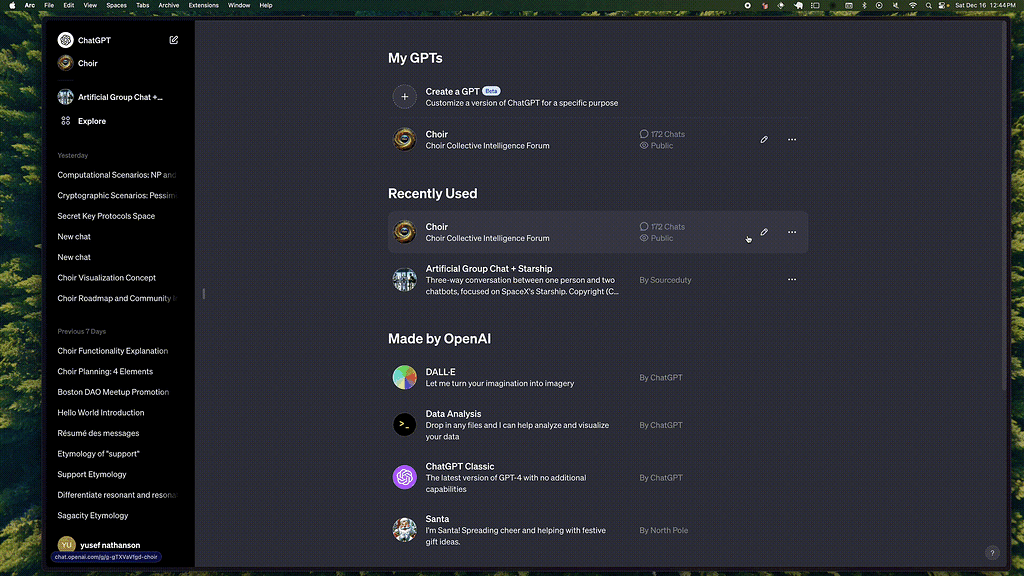Open the three-dot menu for Artificial Group Chat

tap(791, 280)
